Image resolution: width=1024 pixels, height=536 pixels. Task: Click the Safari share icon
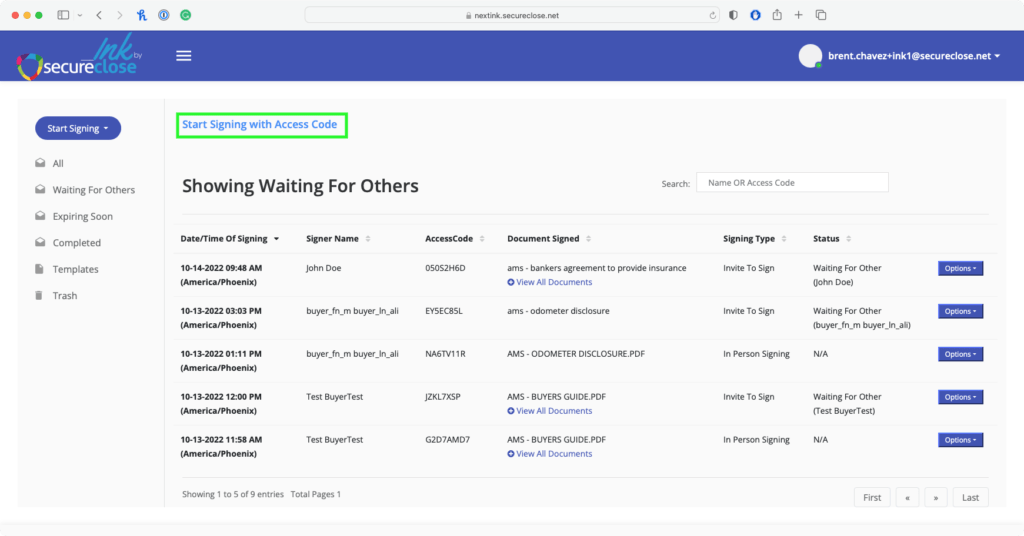776,16
